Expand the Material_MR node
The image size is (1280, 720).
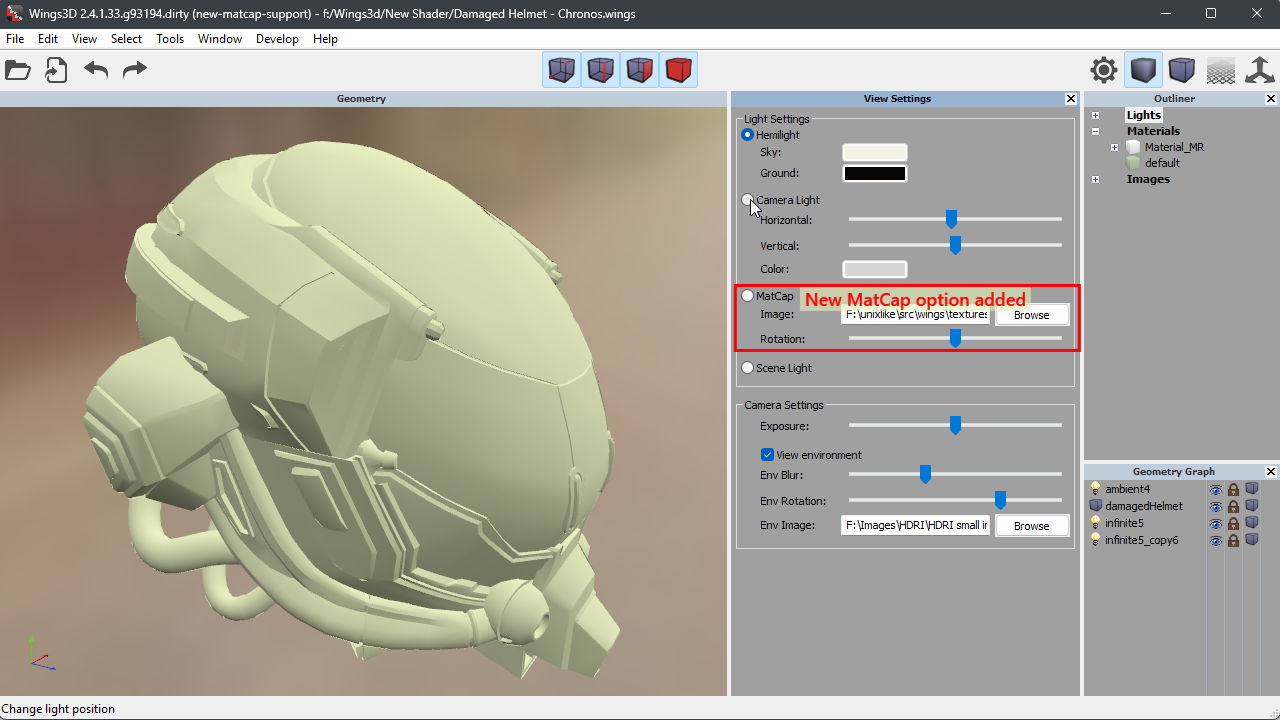point(1114,148)
